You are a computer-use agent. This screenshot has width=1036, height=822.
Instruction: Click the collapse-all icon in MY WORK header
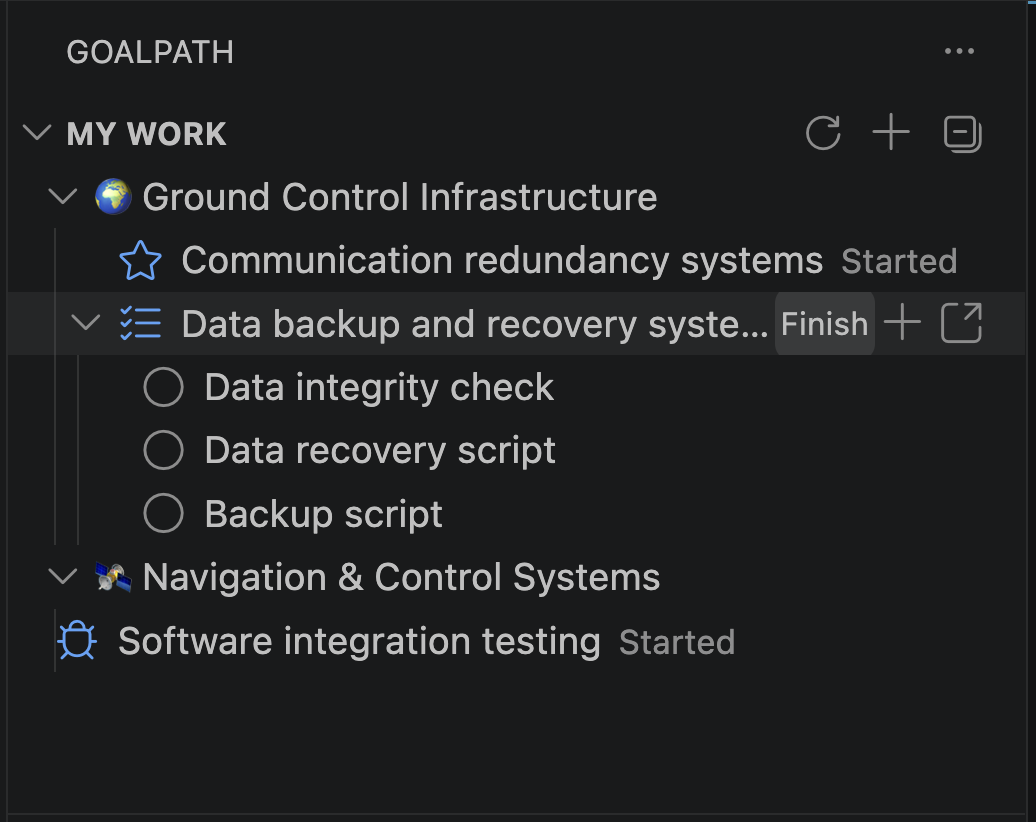pos(961,134)
